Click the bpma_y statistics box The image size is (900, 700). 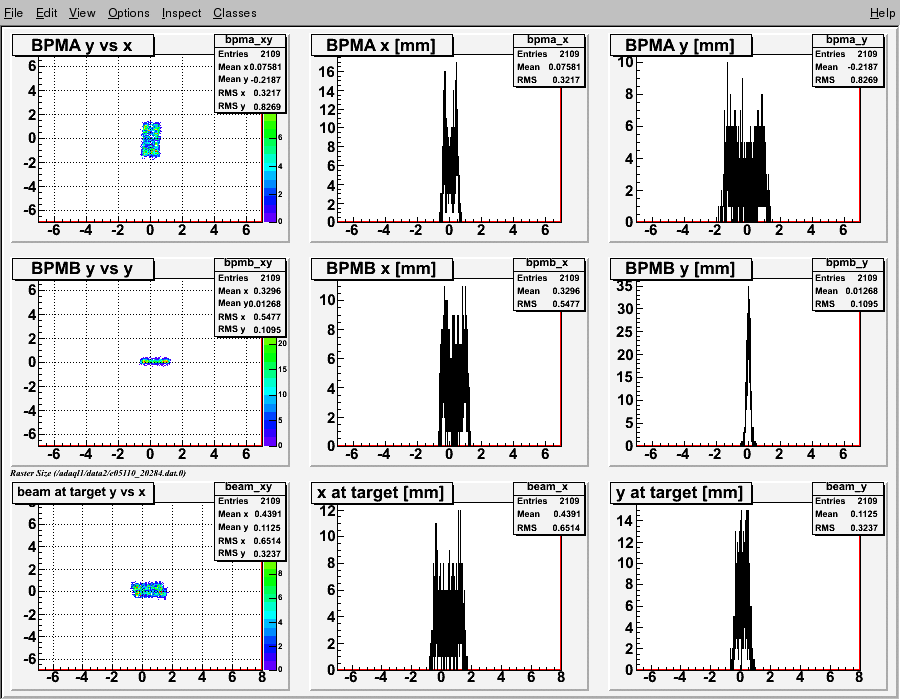pos(847,60)
